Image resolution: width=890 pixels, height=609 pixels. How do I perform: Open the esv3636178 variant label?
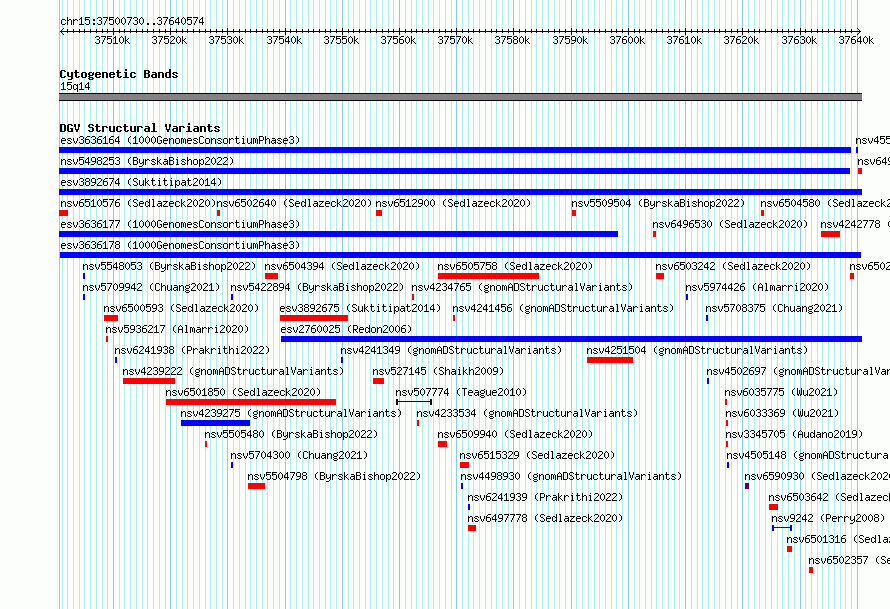pyautogui.click(x=180, y=245)
